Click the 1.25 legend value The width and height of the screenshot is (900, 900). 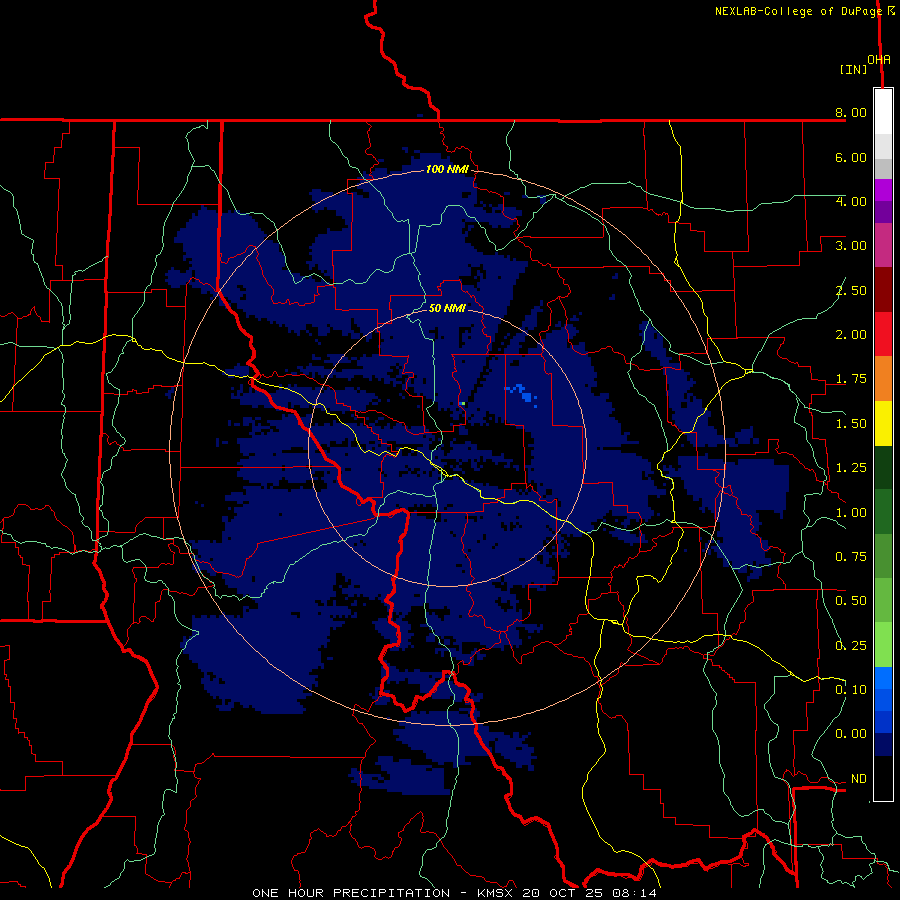[x=851, y=468]
